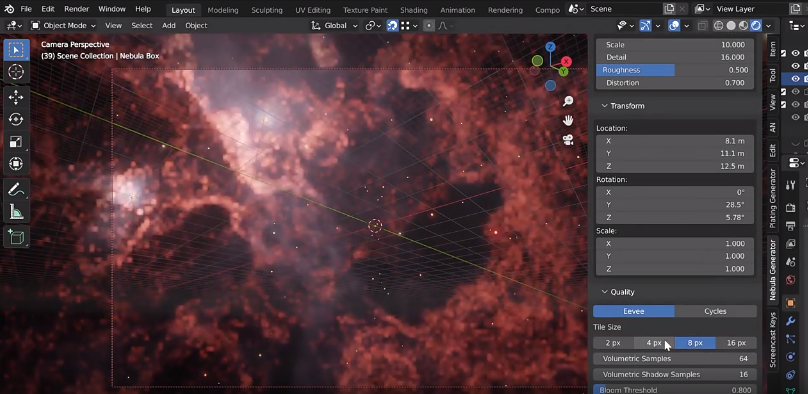Select the Add Cube tool
The width and height of the screenshot is (808, 394).
(16, 237)
